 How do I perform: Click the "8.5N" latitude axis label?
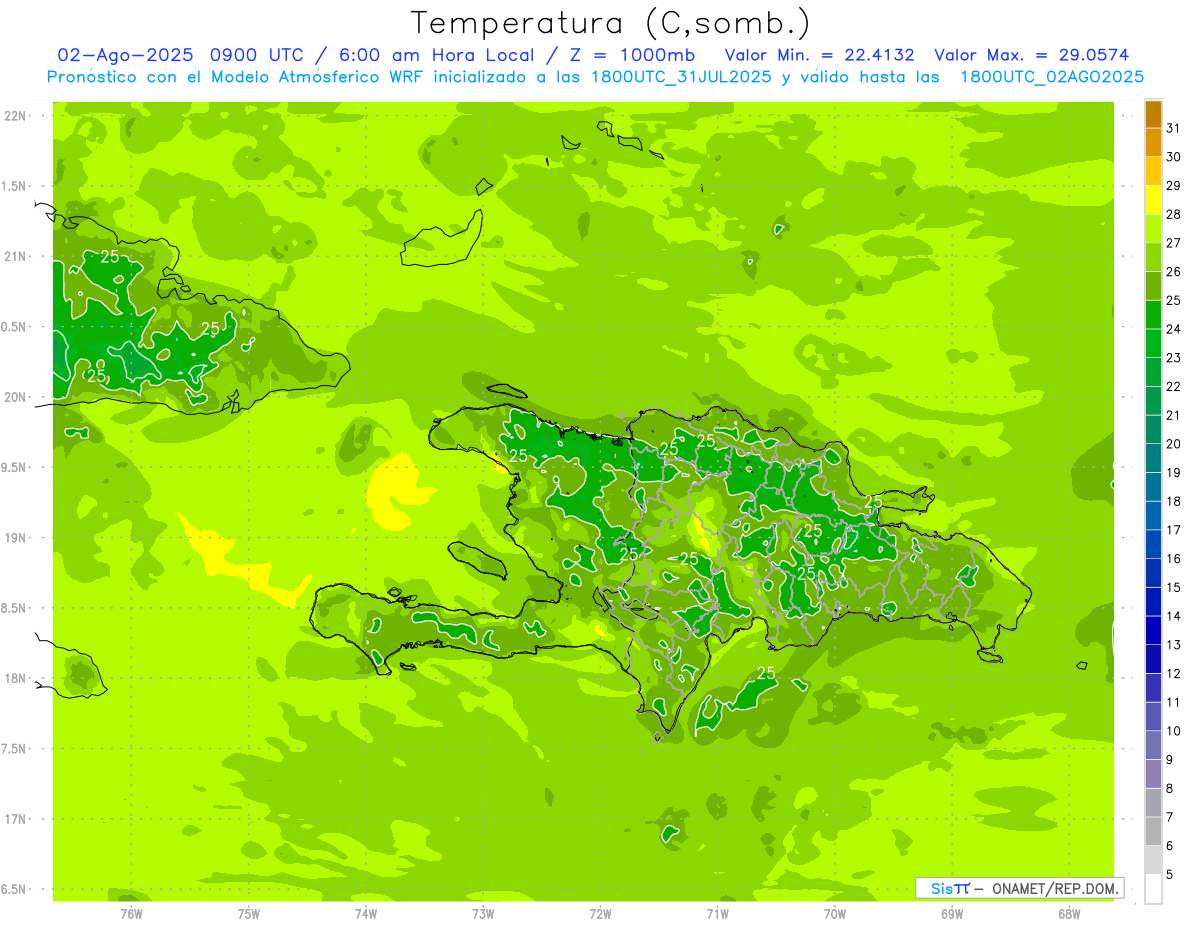click(14, 608)
